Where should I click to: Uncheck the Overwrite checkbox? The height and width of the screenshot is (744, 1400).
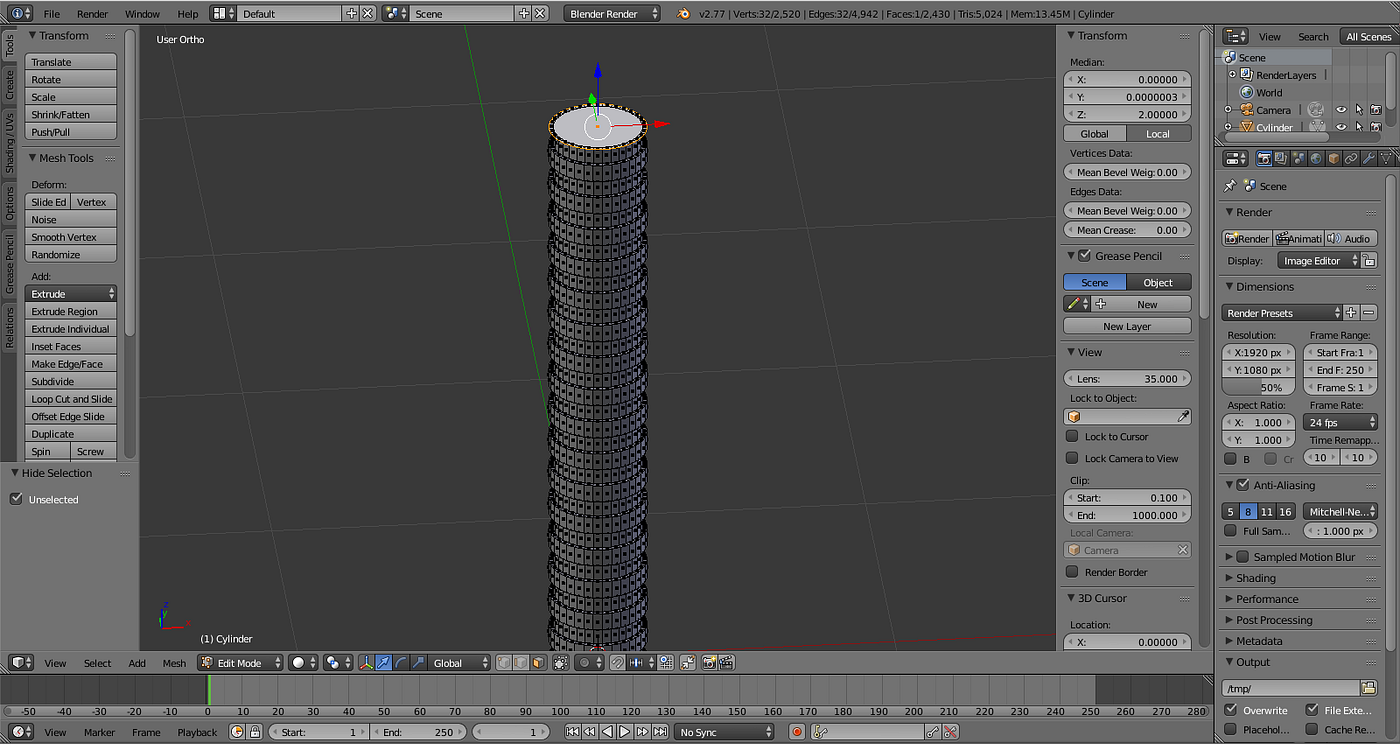pyautogui.click(x=1231, y=710)
